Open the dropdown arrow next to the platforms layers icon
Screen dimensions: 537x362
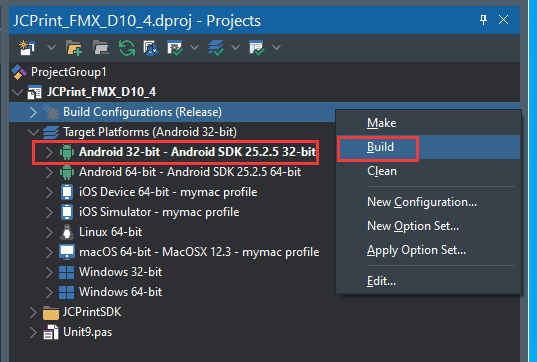click(235, 47)
